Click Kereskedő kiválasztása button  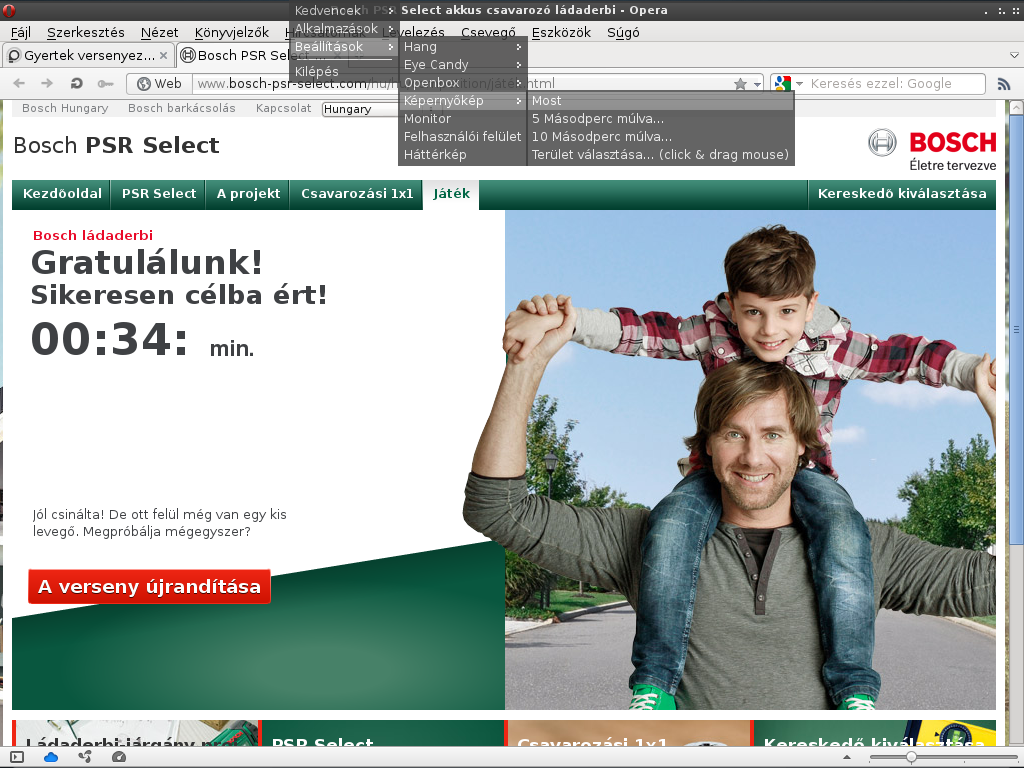pyautogui.click(x=902, y=194)
